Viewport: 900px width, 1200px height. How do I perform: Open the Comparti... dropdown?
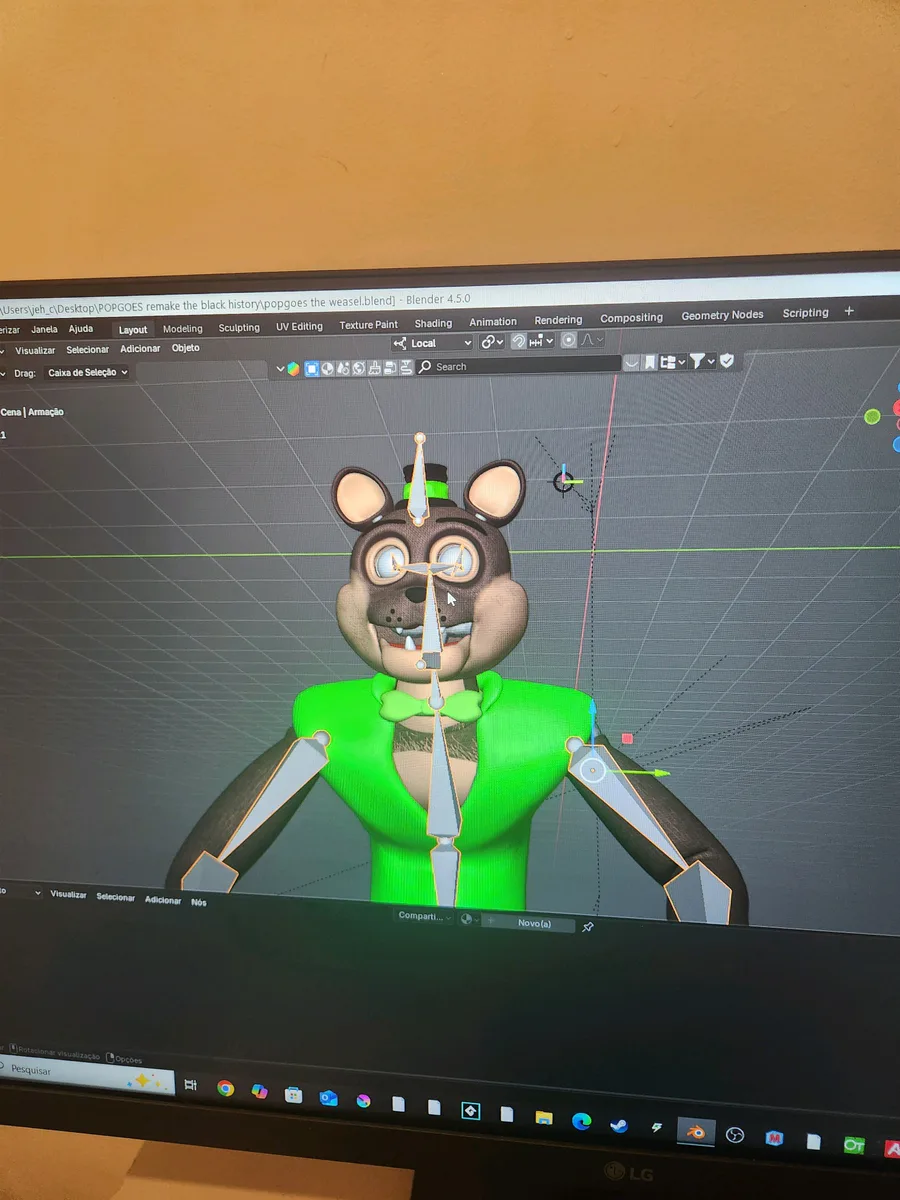tap(425, 917)
